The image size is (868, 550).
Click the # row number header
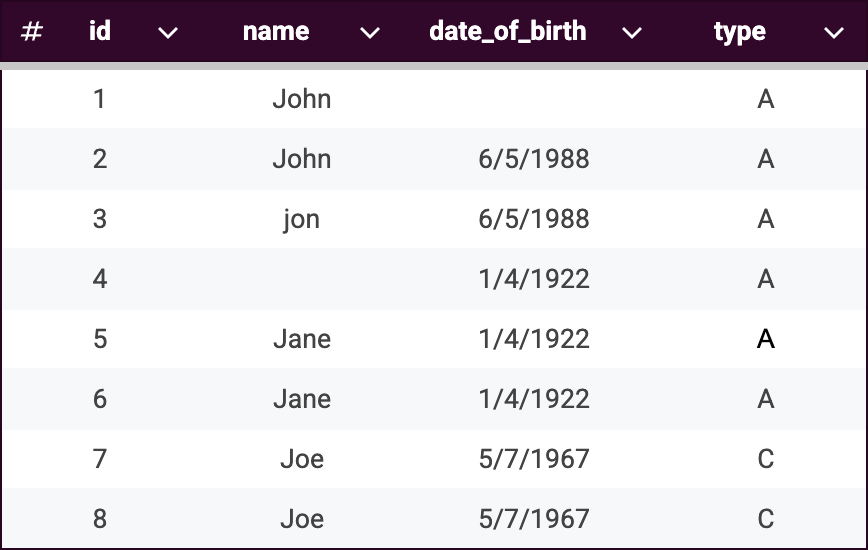pos(32,32)
